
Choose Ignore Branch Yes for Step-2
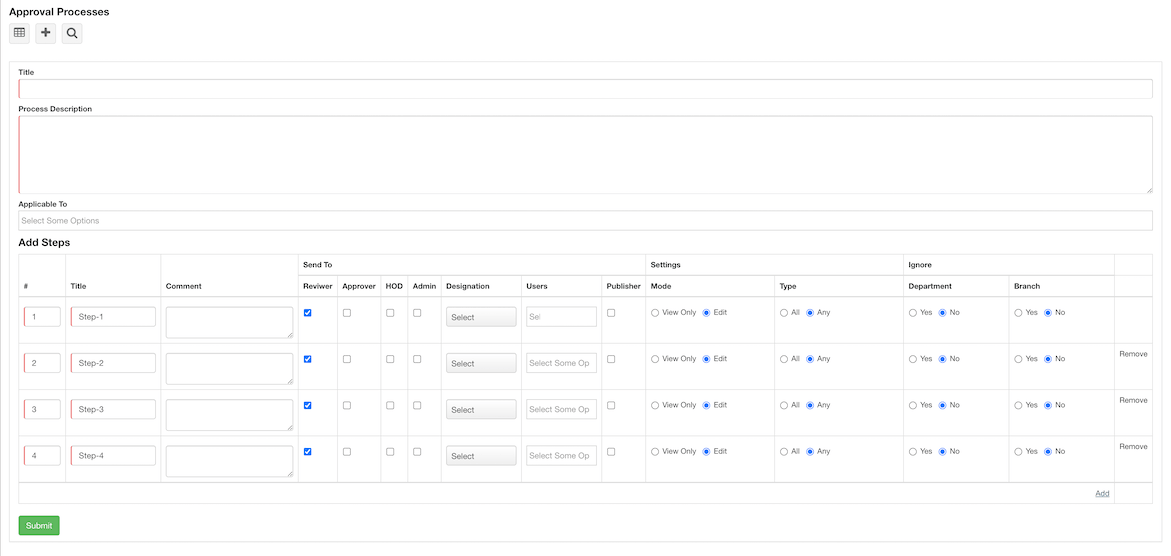click(1018, 359)
